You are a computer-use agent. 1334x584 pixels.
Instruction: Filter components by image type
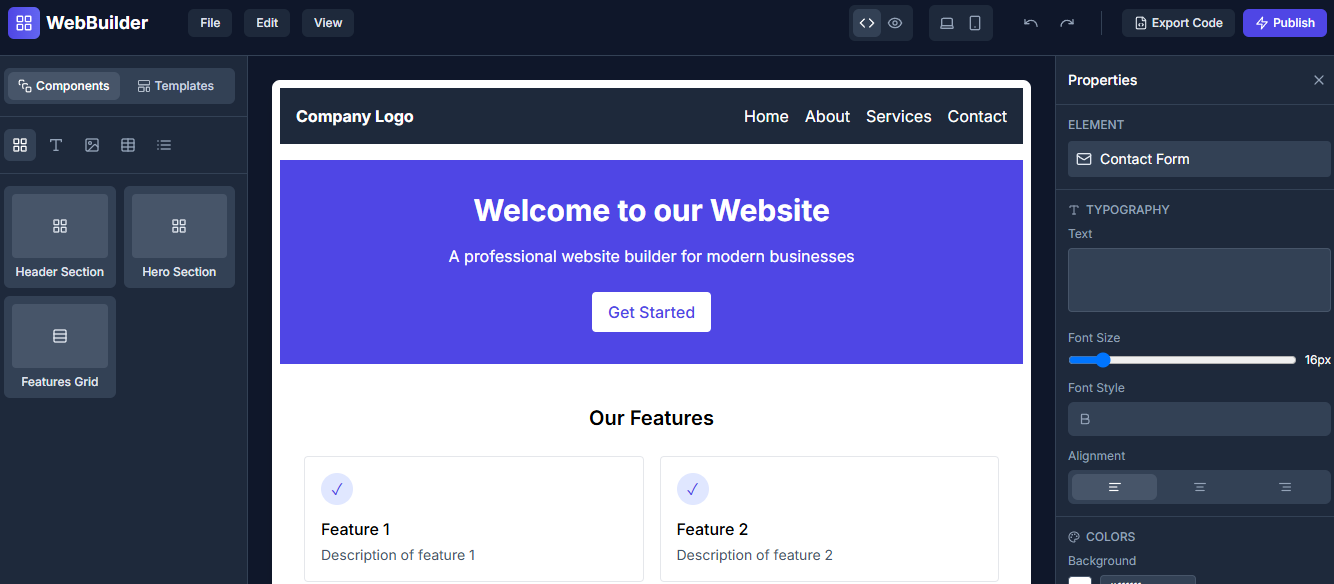point(92,145)
